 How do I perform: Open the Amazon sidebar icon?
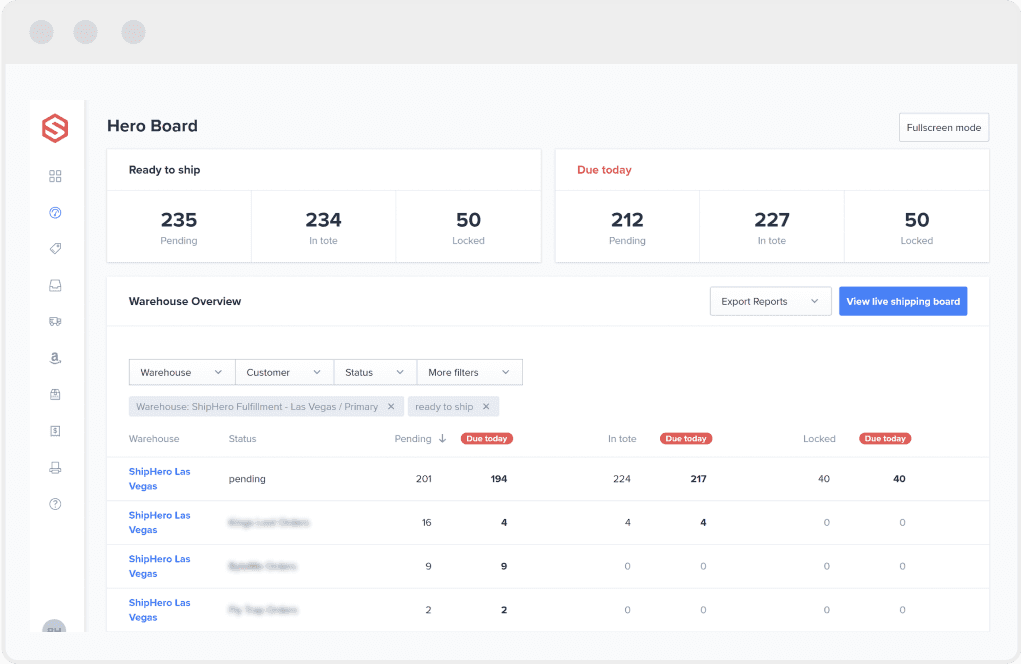coord(55,358)
